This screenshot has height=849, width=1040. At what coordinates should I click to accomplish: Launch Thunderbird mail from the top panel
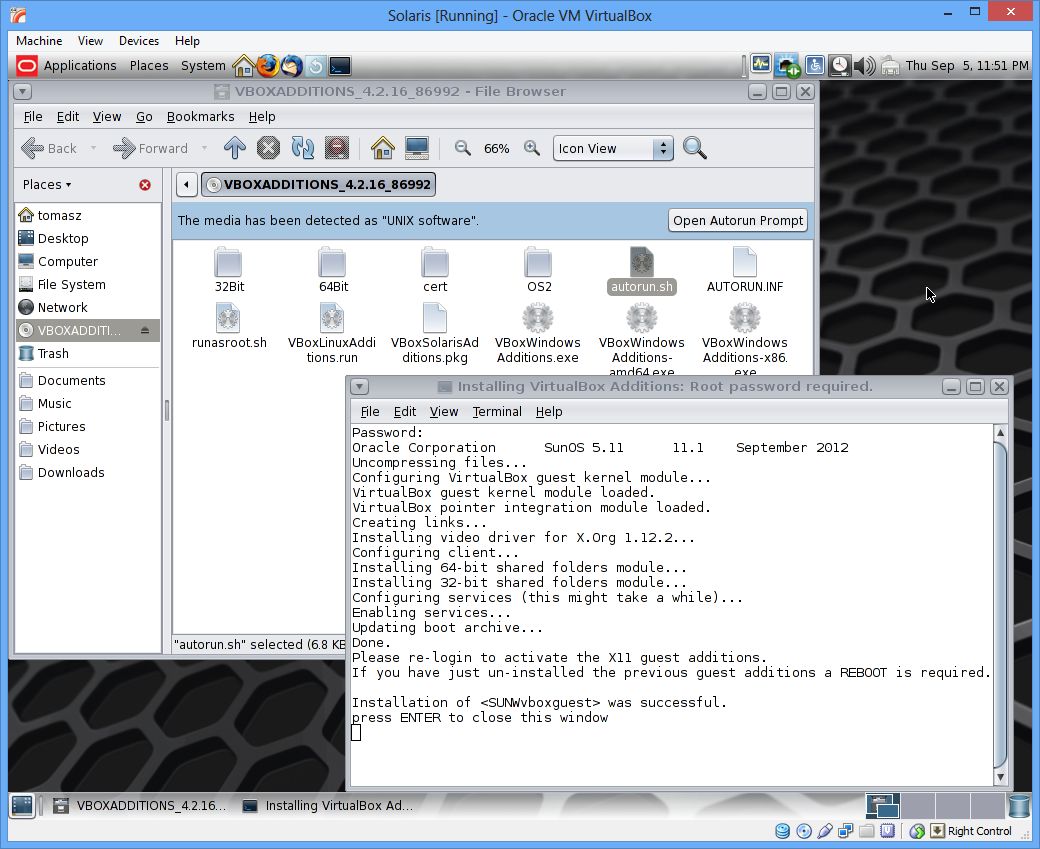tap(292, 66)
